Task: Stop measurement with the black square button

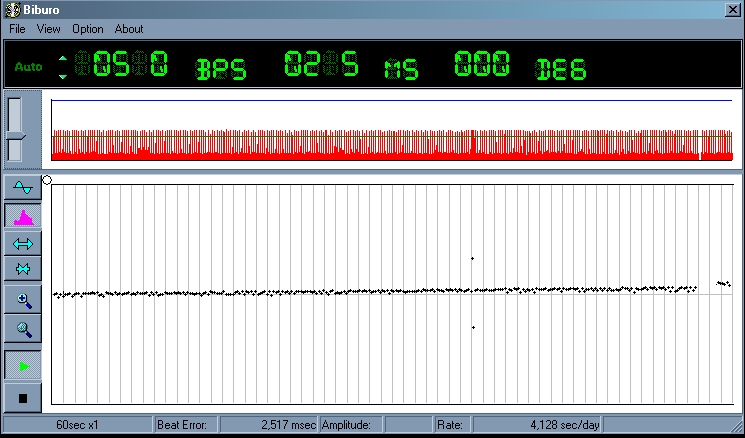Action: pyautogui.click(x=24, y=397)
